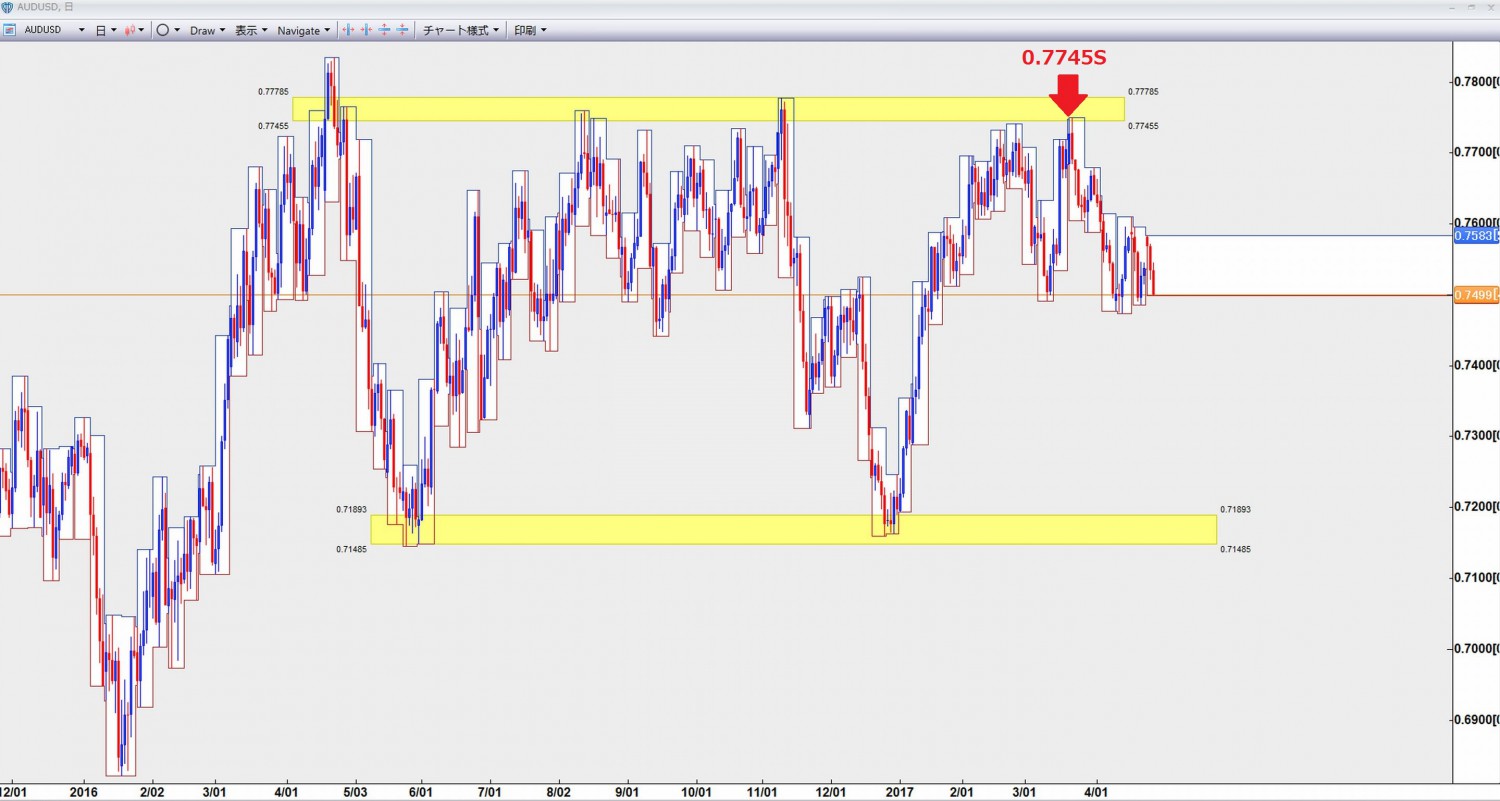The image size is (1500, 801).
Task: Expand the チャート様式 dropdown
Action: [461, 30]
